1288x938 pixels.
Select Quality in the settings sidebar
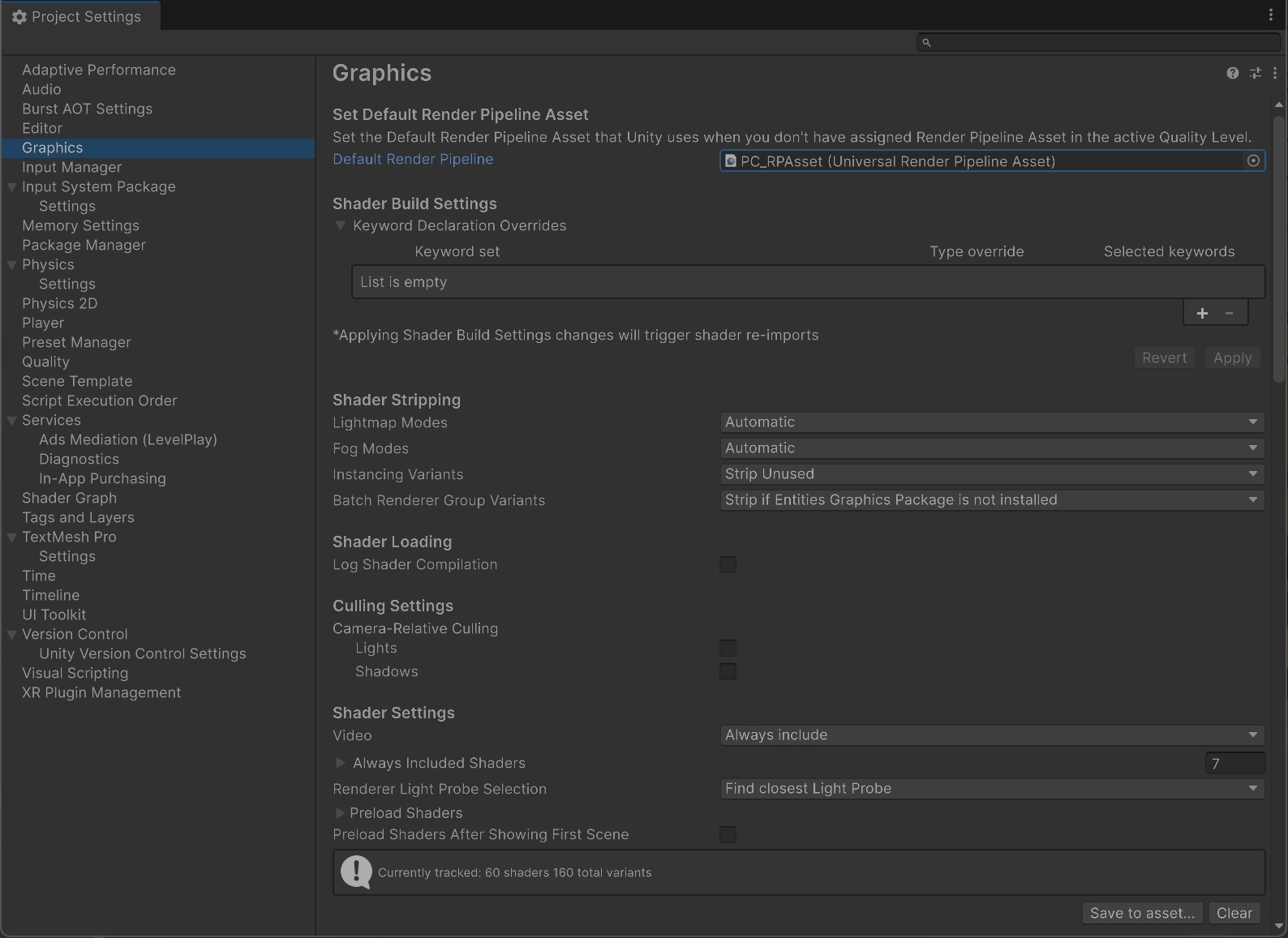point(45,362)
